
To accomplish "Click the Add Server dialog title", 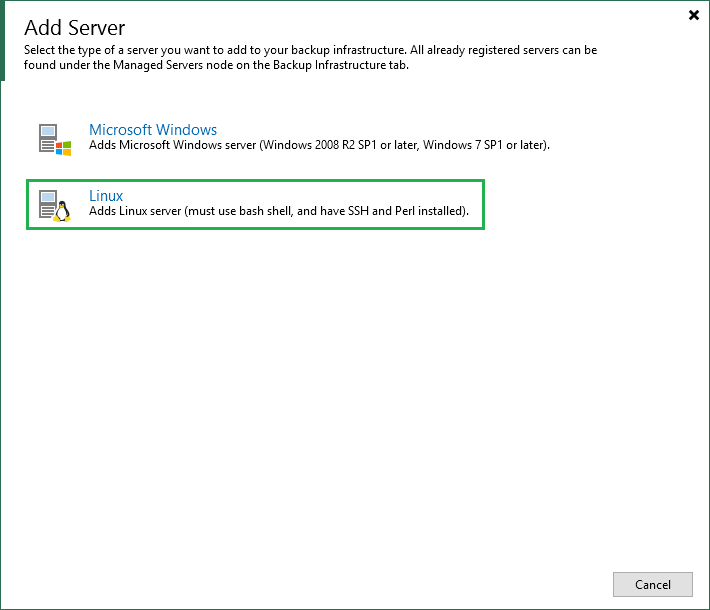I will click(75, 27).
